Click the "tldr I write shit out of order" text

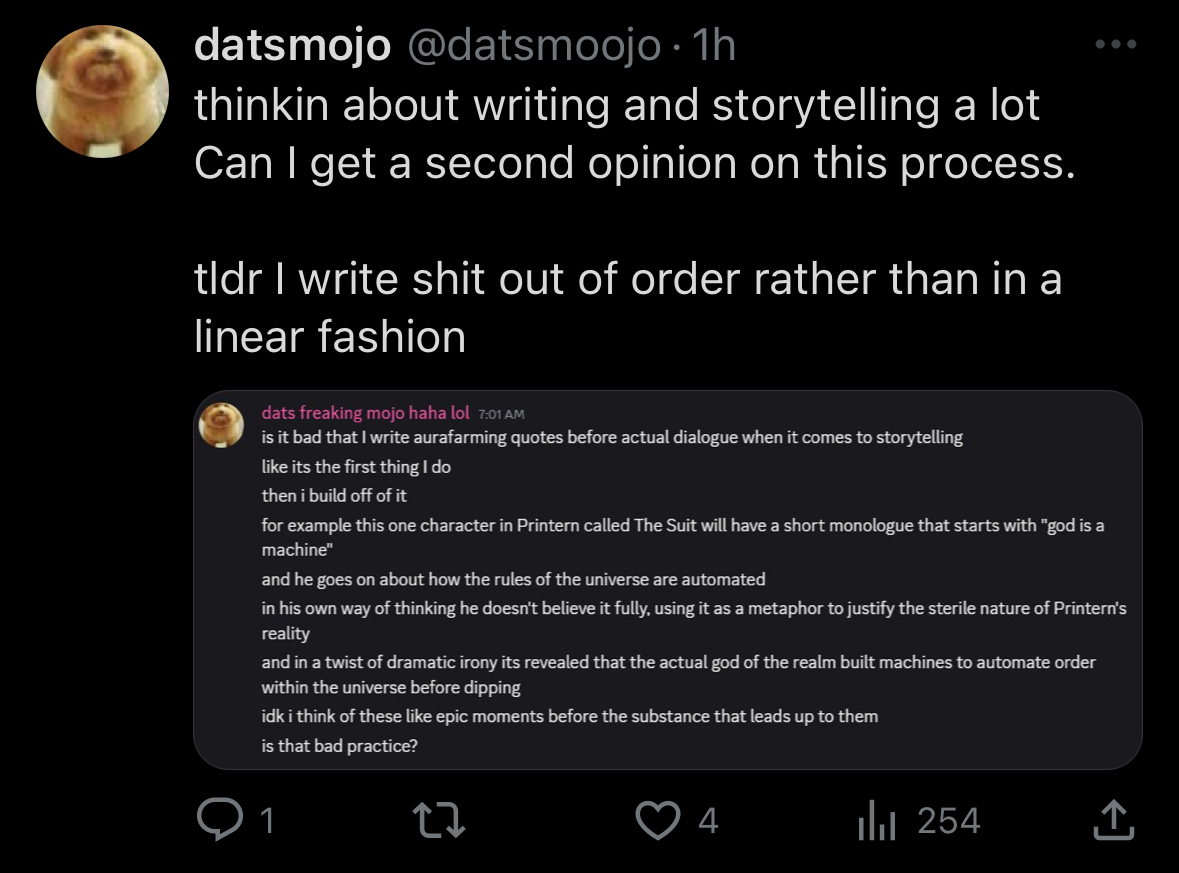pyautogui.click(x=627, y=280)
